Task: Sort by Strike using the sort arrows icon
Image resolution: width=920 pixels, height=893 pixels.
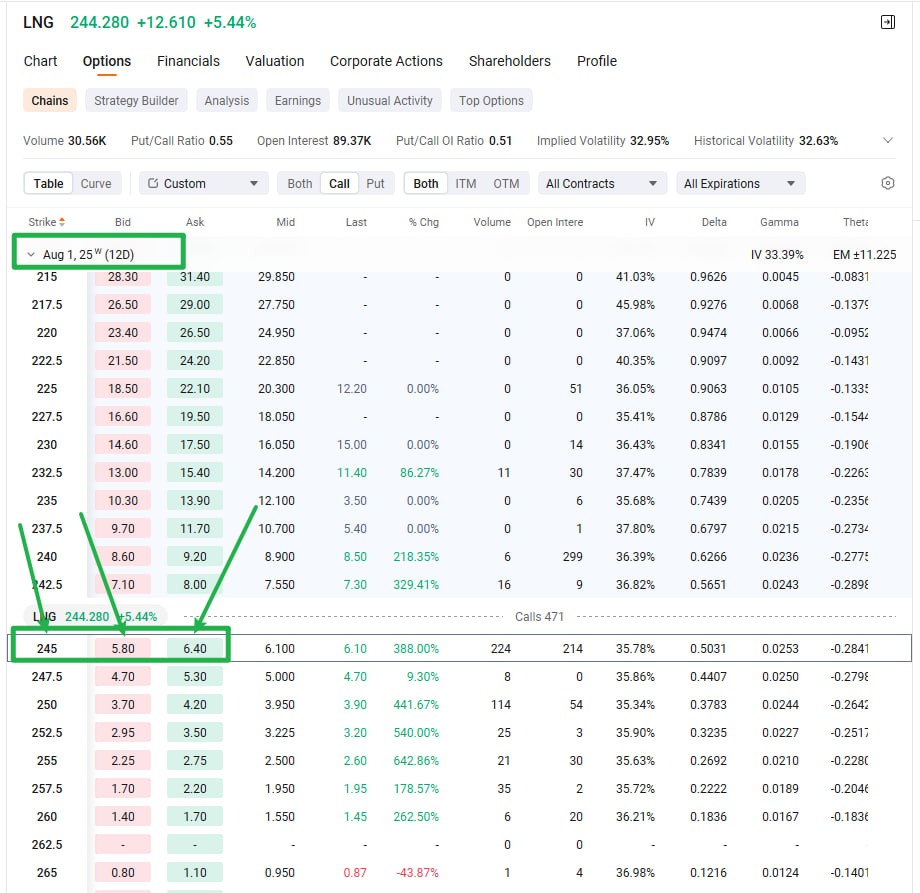Action: click(x=62, y=222)
